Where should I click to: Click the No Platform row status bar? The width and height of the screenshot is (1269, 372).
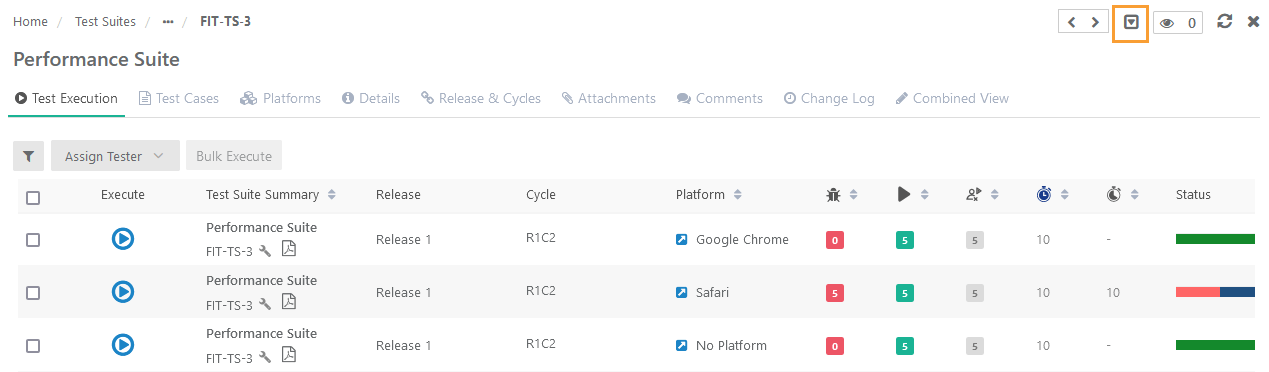point(1215,345)
